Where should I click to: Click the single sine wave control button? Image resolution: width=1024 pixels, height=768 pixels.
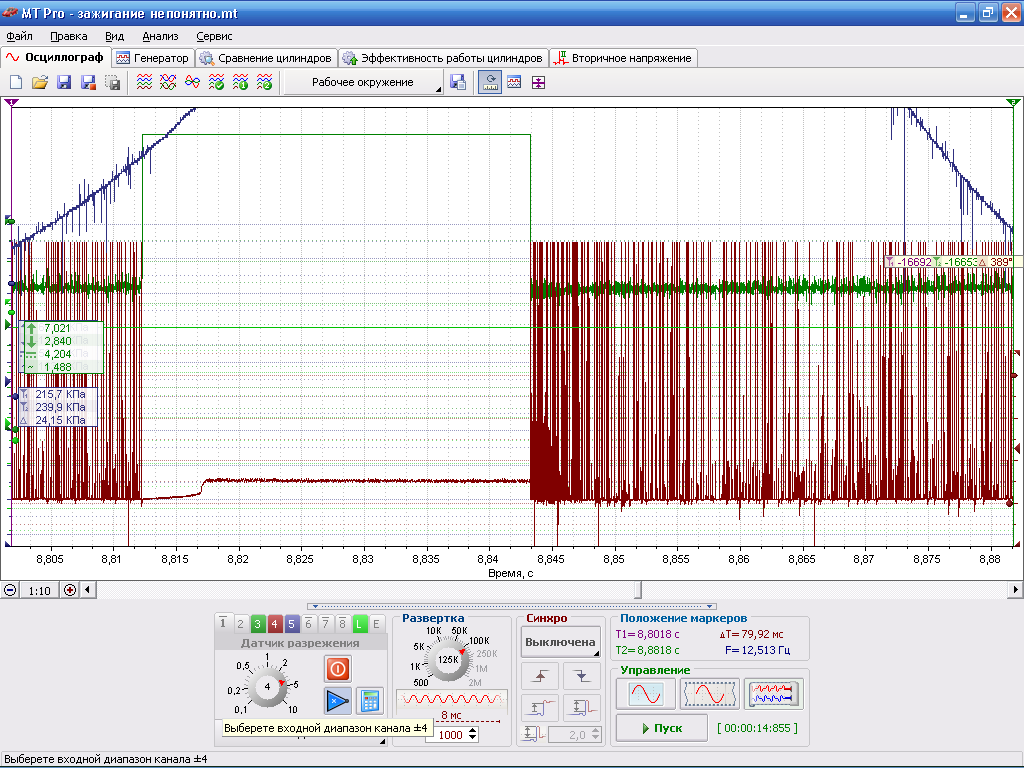646,694
